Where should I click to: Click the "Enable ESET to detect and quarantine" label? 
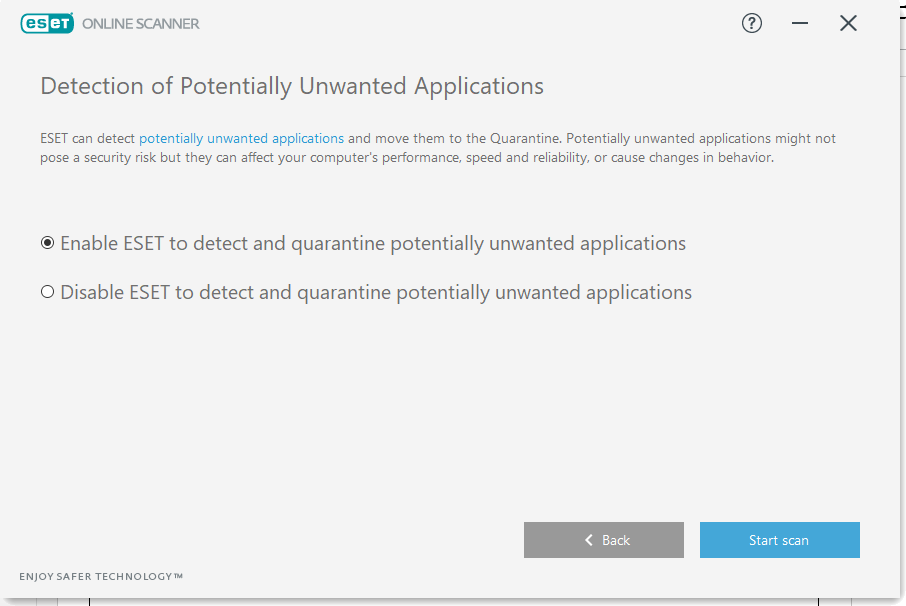[x=373, y=243]
